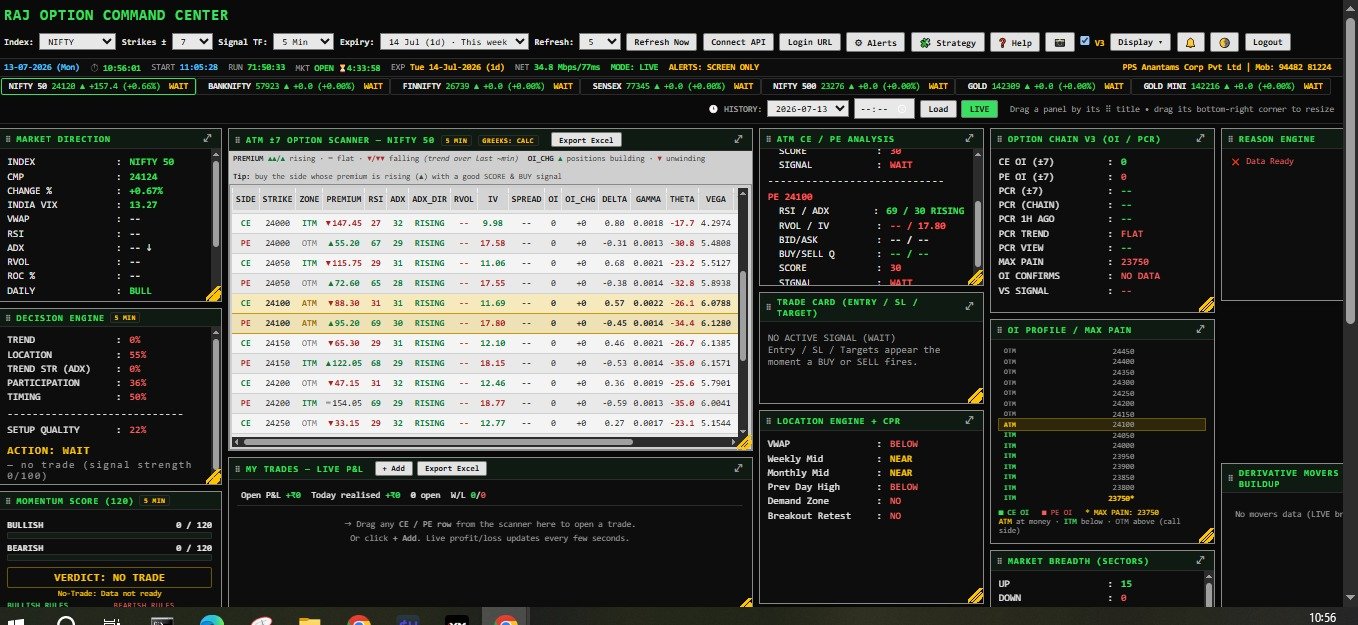The height and width of the screenshot is (625, 1358).
Task: Expand the Location Engine + CPR panel
Action: 968,421
